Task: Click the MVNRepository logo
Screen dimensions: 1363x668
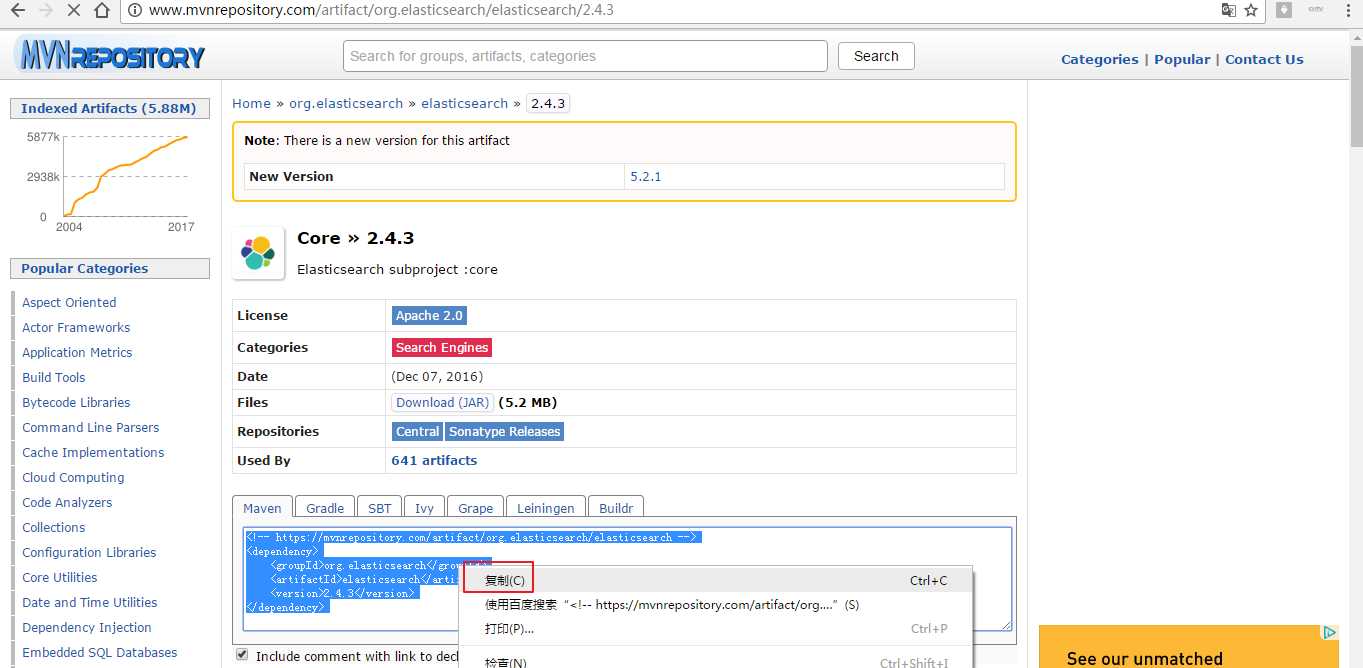Action: tap(110, 55)
